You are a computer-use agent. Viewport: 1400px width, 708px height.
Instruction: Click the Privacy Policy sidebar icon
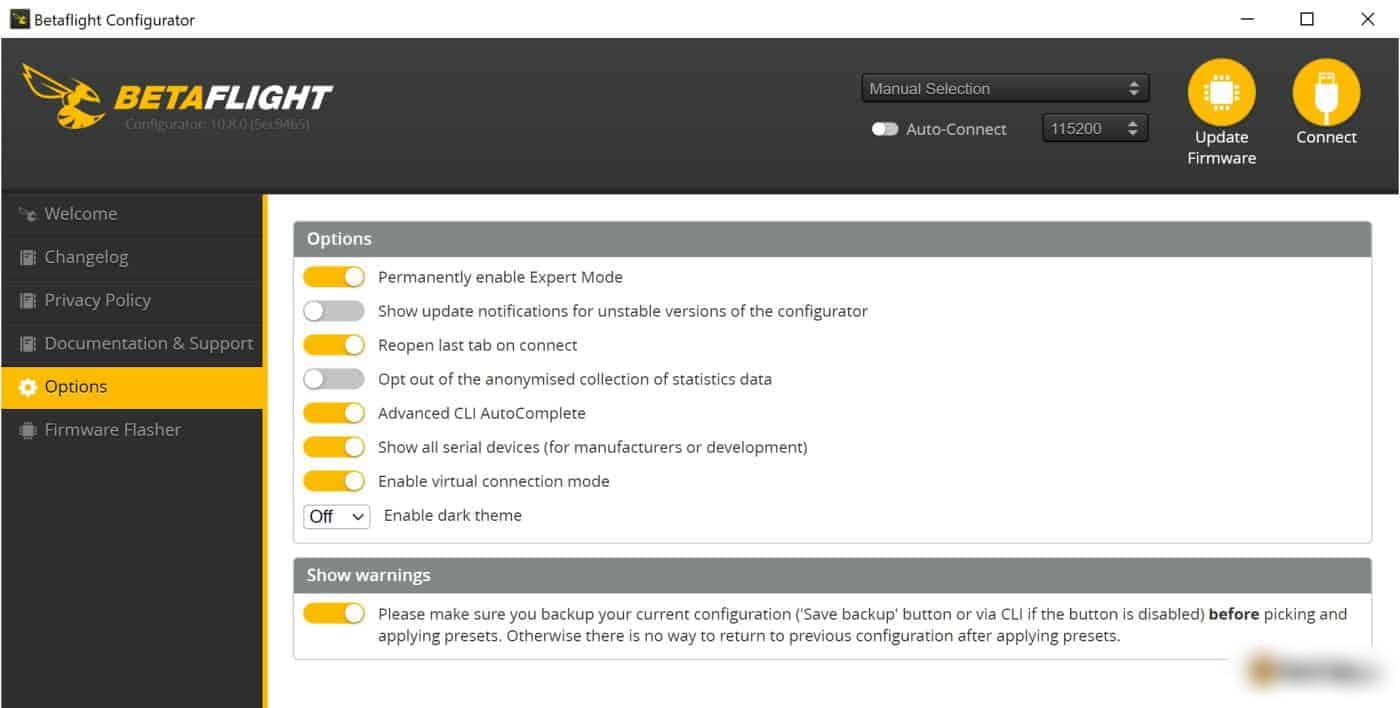pyautogui.click(x=28, y=300)
